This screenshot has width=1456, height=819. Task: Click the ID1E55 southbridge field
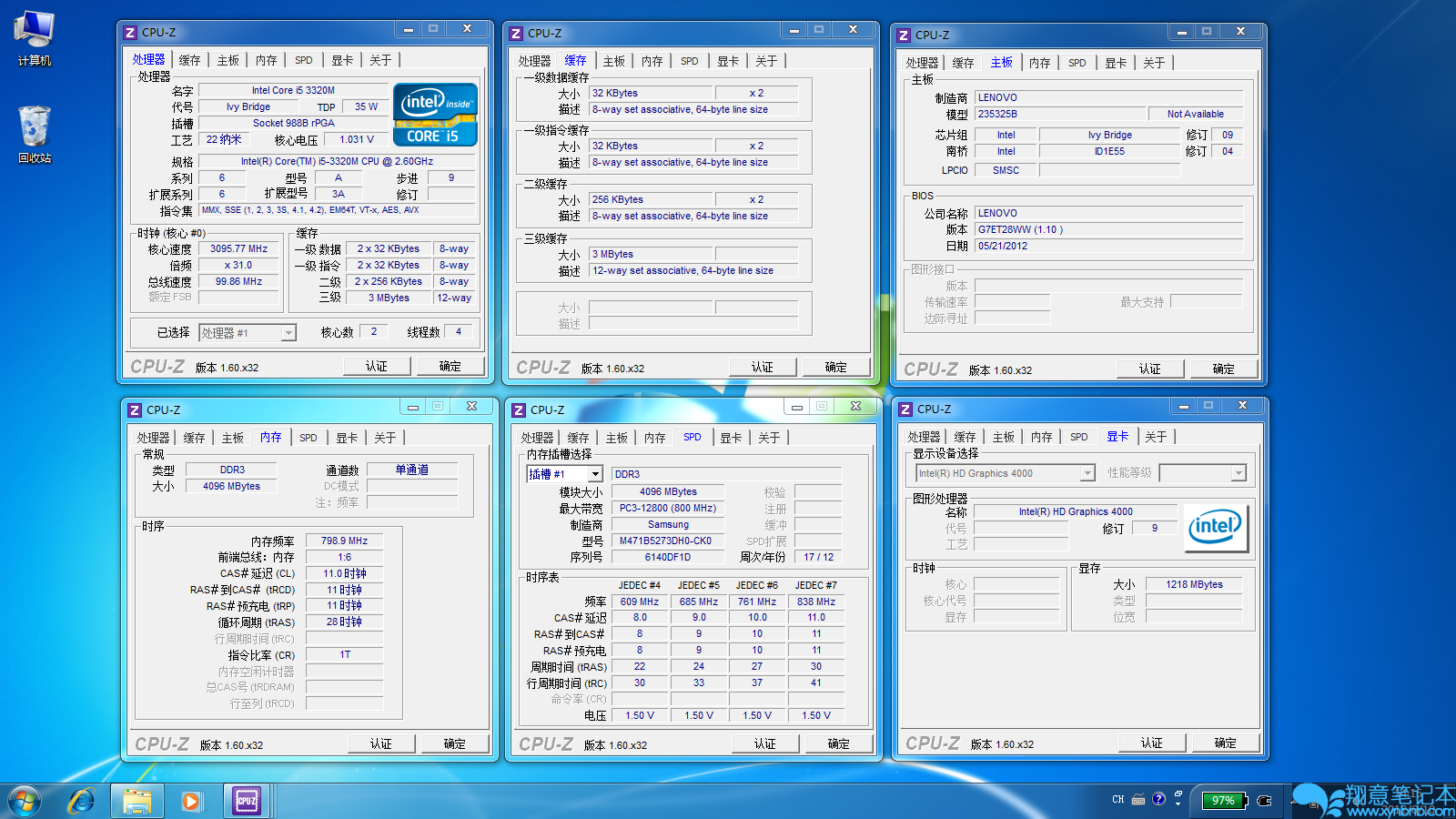click(x=1109, y=152)
